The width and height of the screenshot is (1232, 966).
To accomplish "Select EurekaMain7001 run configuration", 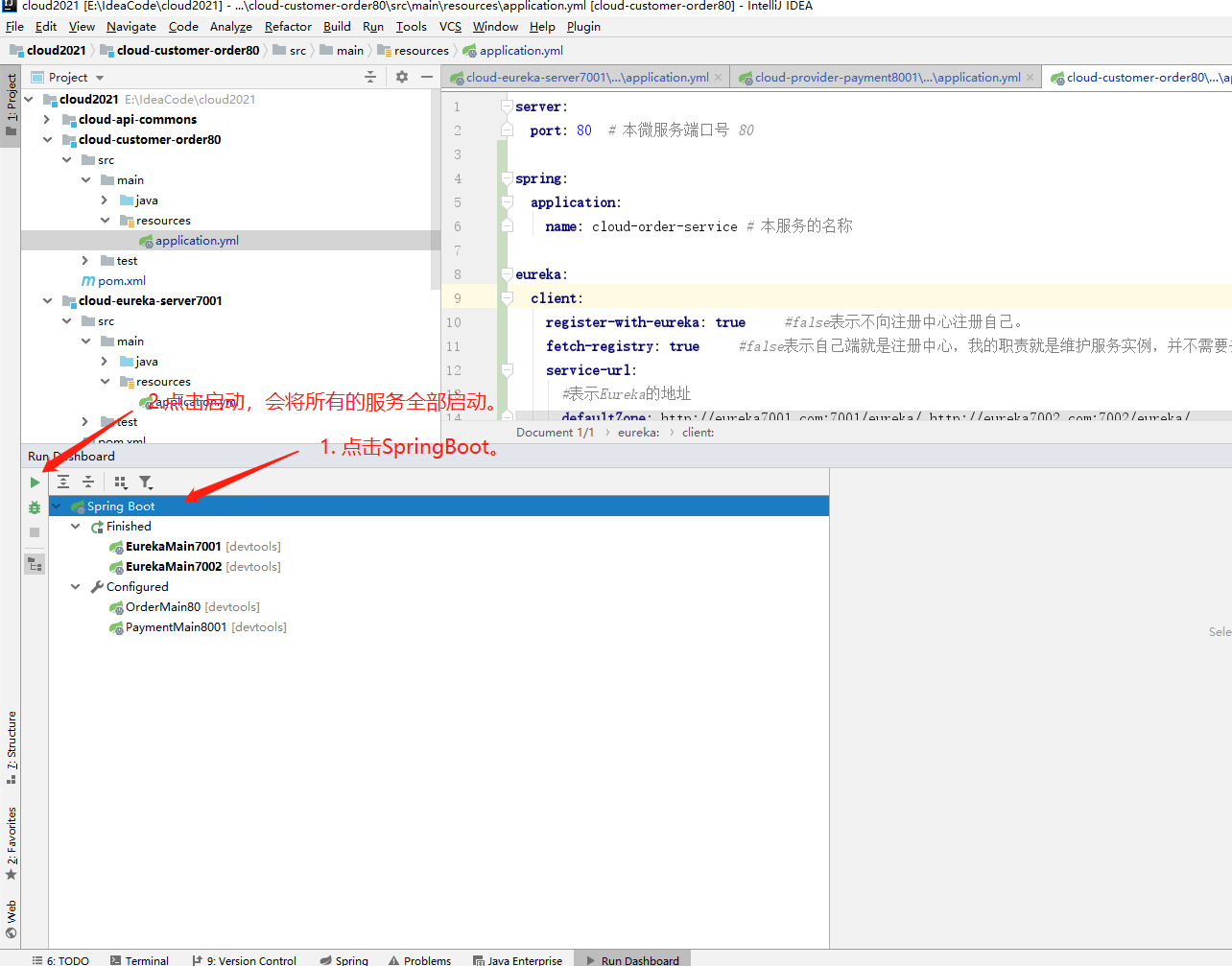I will (196, 546).
